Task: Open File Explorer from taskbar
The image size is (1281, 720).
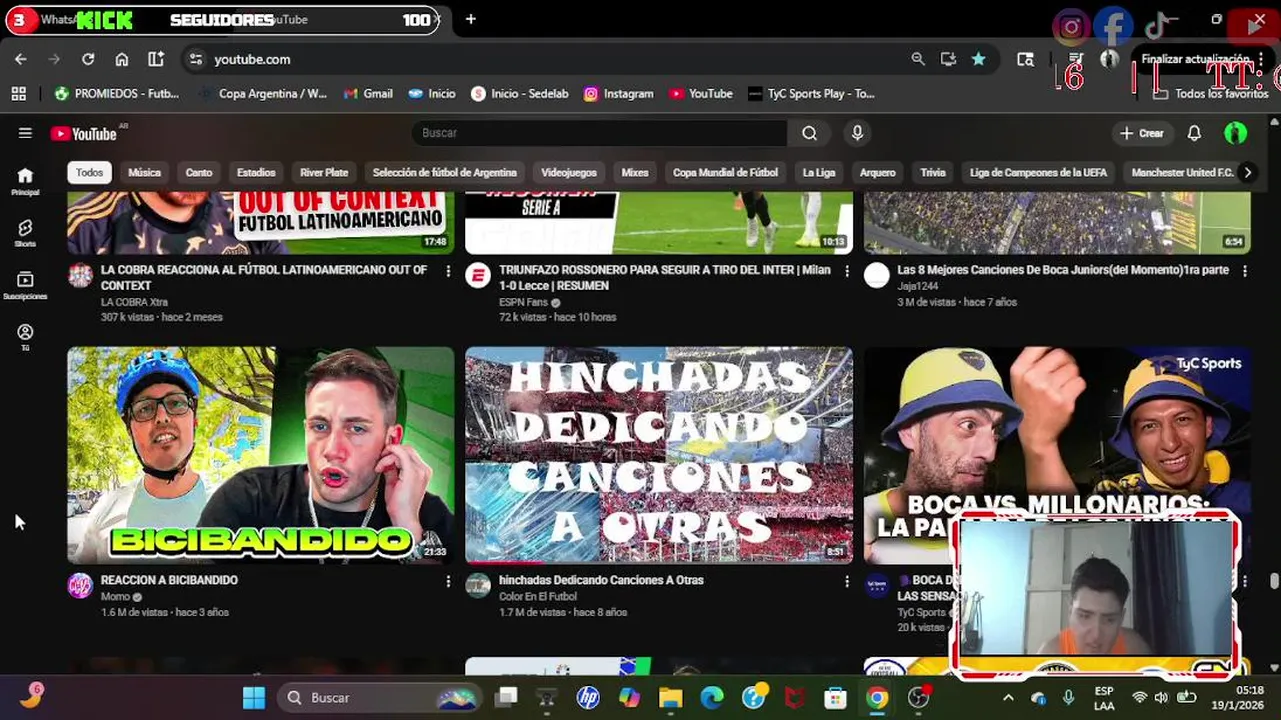Action: coord(670,697)
